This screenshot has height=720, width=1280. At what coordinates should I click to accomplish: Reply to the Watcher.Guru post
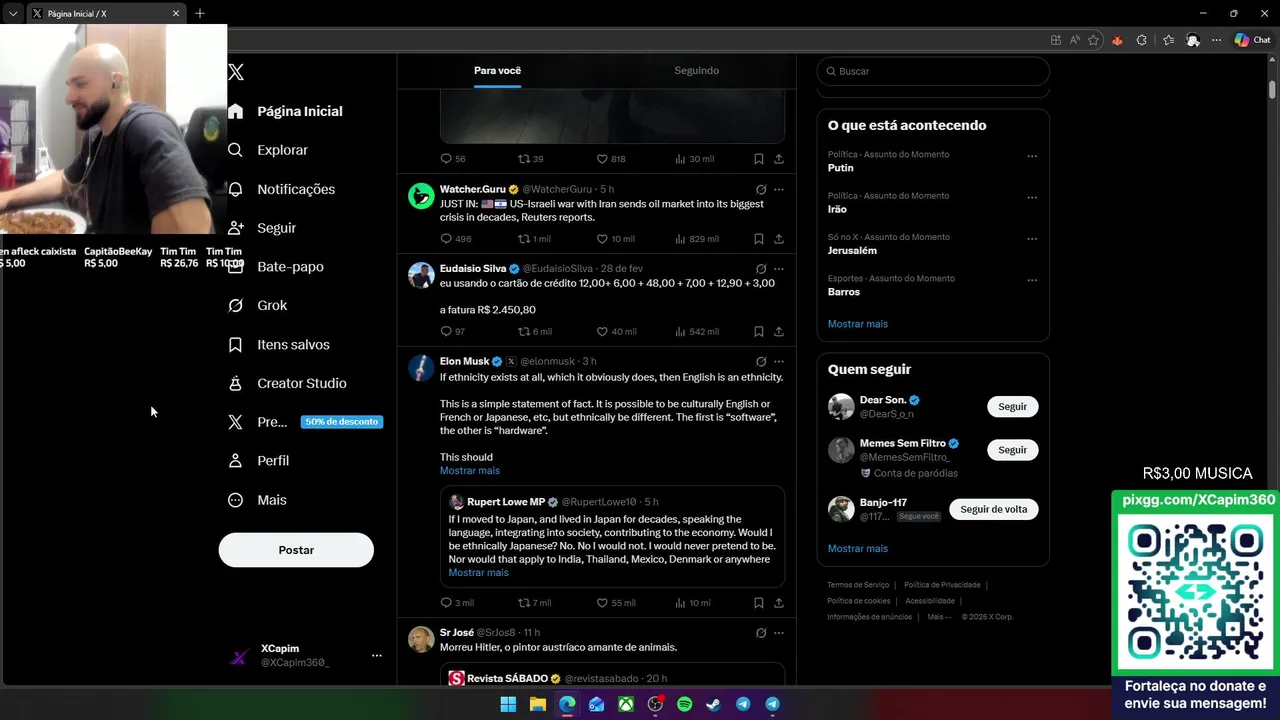click(x=446, y=239)
